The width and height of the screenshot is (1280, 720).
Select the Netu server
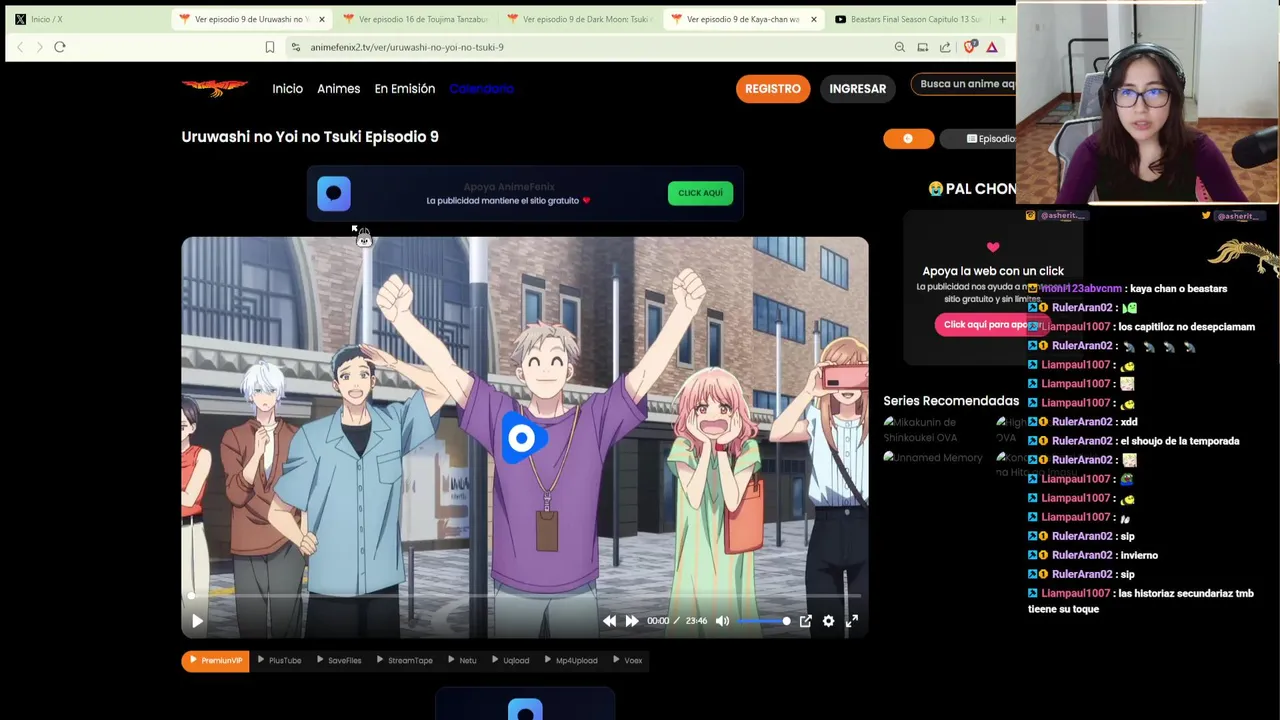coord(462,661)
